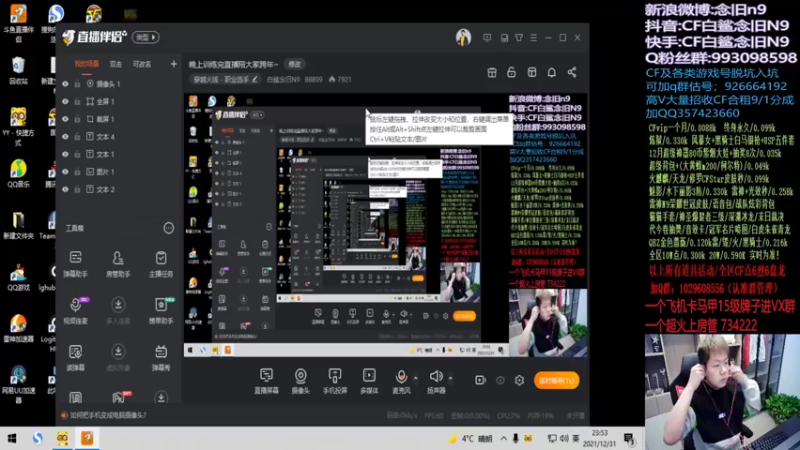Hide the 摄像头 1 source

point(65,84)
